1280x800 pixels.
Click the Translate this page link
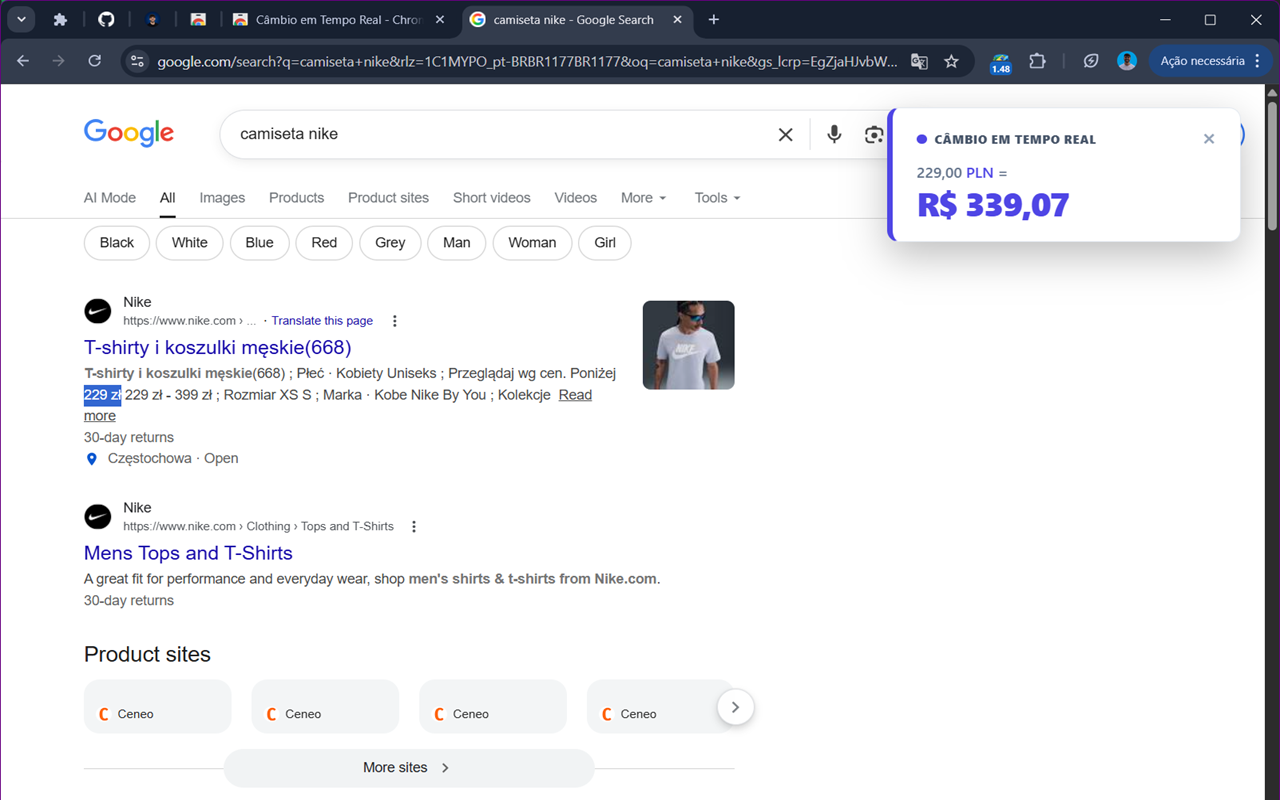click(x=322, y=321)
